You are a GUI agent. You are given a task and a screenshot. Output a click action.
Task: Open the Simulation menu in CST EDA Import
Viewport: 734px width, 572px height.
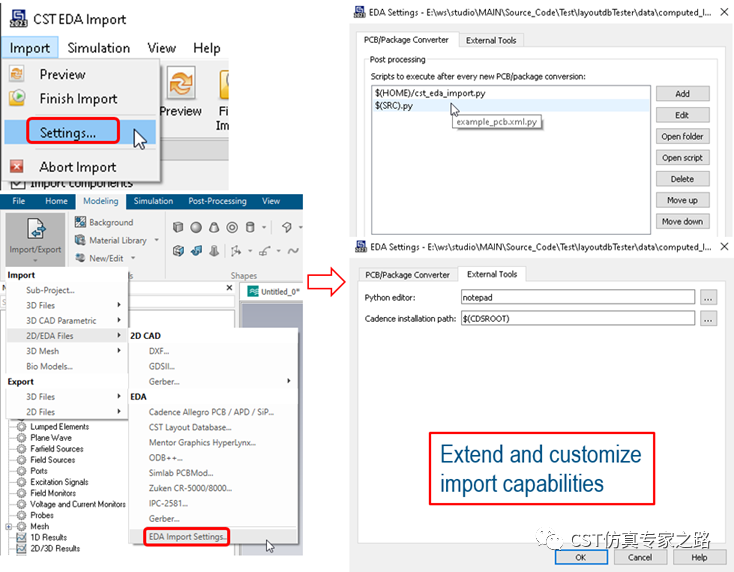click(98, 48)
